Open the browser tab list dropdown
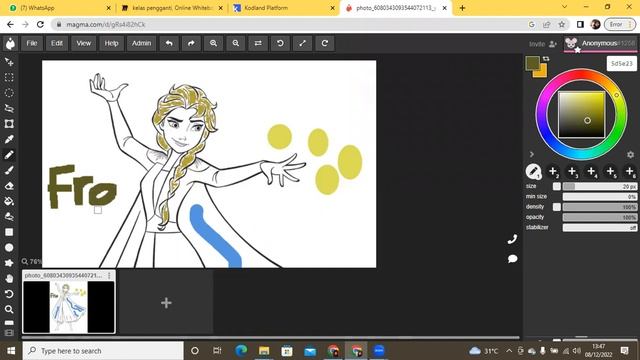 point(564,7)
